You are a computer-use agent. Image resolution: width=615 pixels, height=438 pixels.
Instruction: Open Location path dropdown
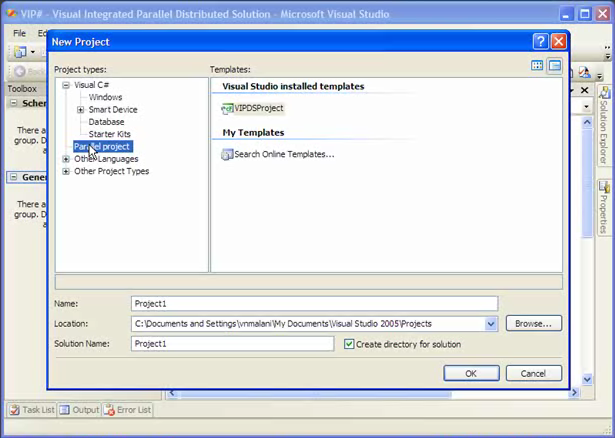[x=491, y=324]
